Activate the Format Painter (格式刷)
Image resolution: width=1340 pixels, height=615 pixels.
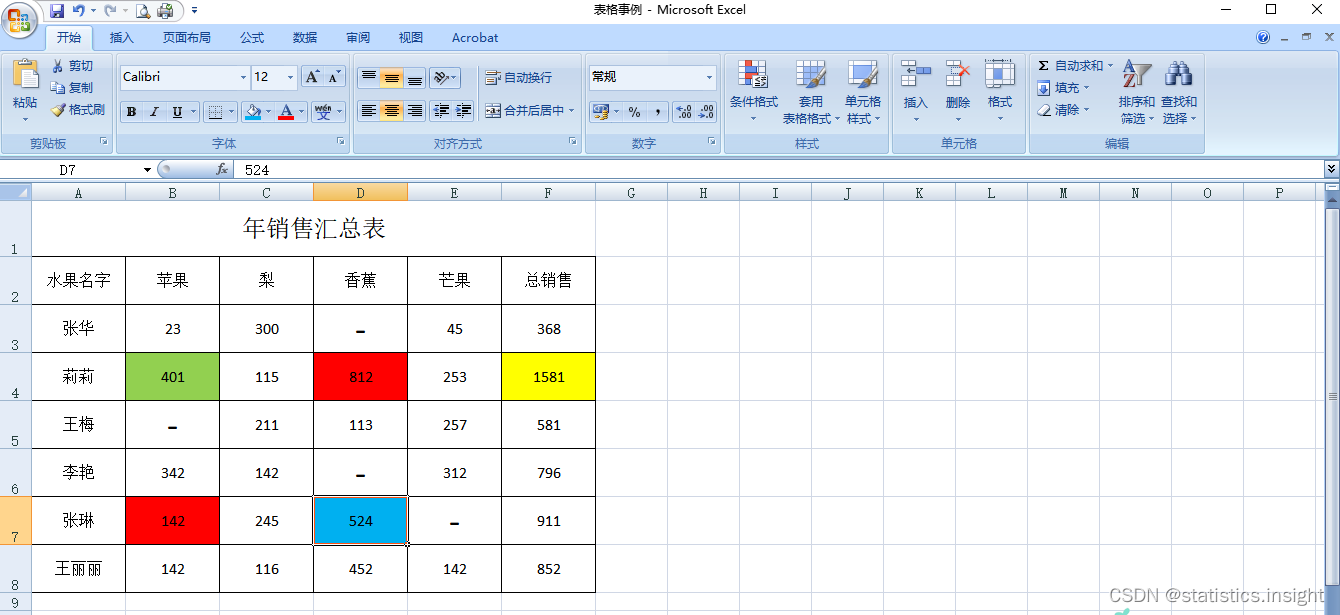pos(78,110)
